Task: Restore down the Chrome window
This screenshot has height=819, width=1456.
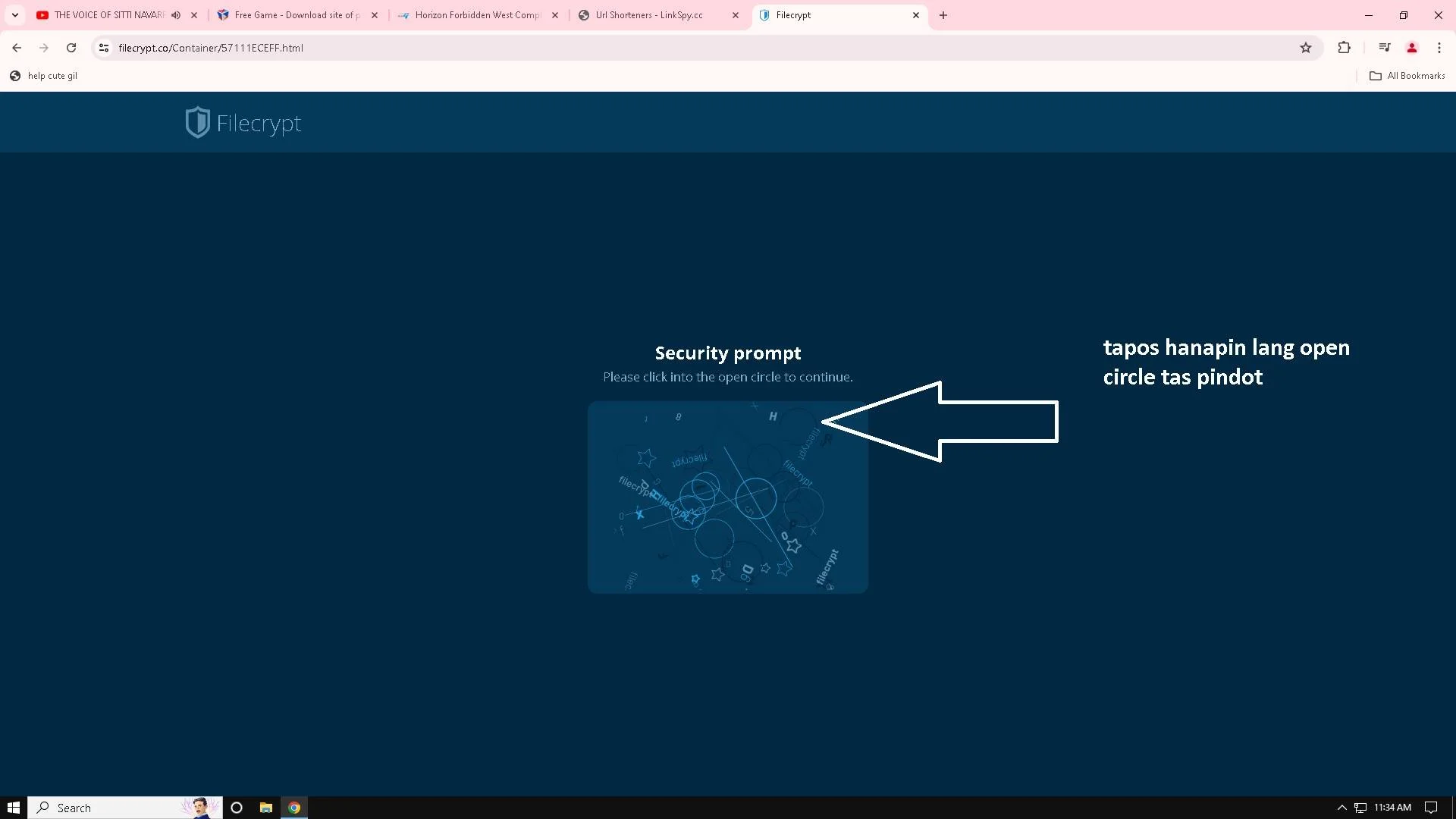Action: [1404, 15]
